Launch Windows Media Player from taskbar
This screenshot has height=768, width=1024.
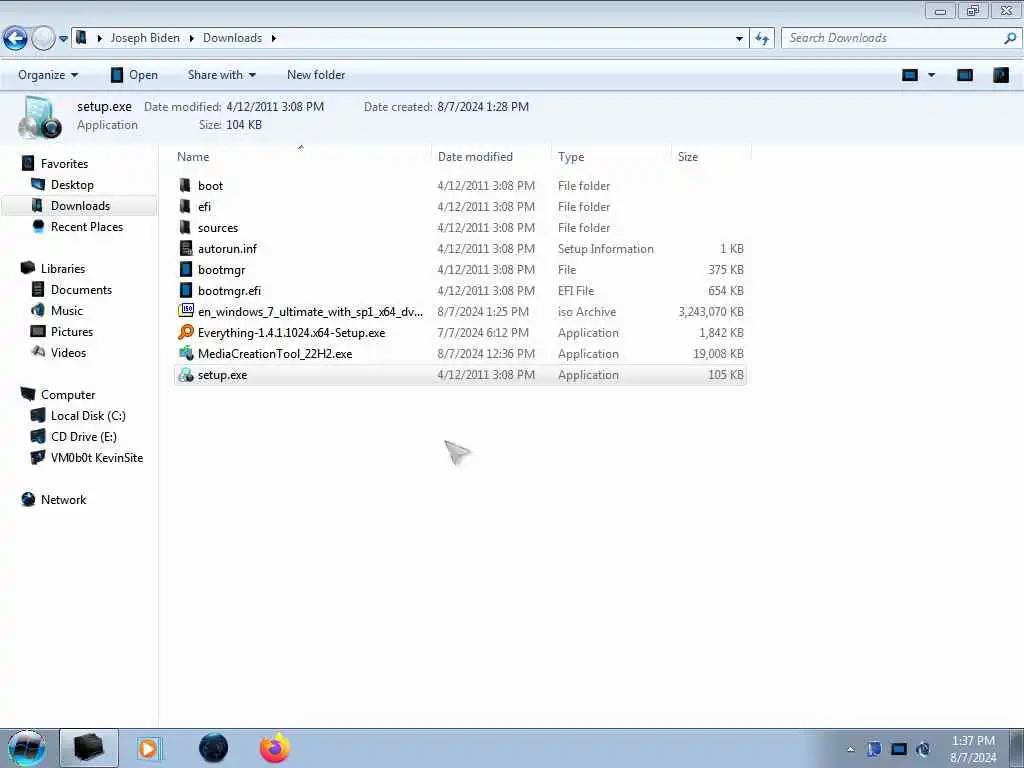pos(149,748)
